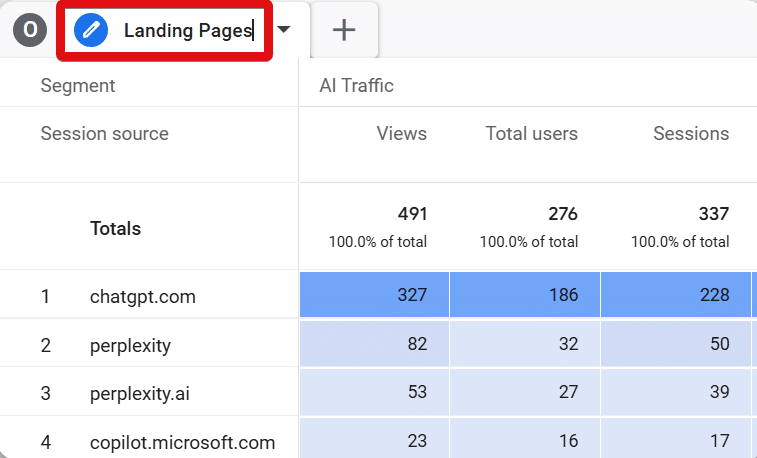Viewport: 757px width, 458px height.
Task: Select the Session source dimension header
Action: [x=105, y=134]
